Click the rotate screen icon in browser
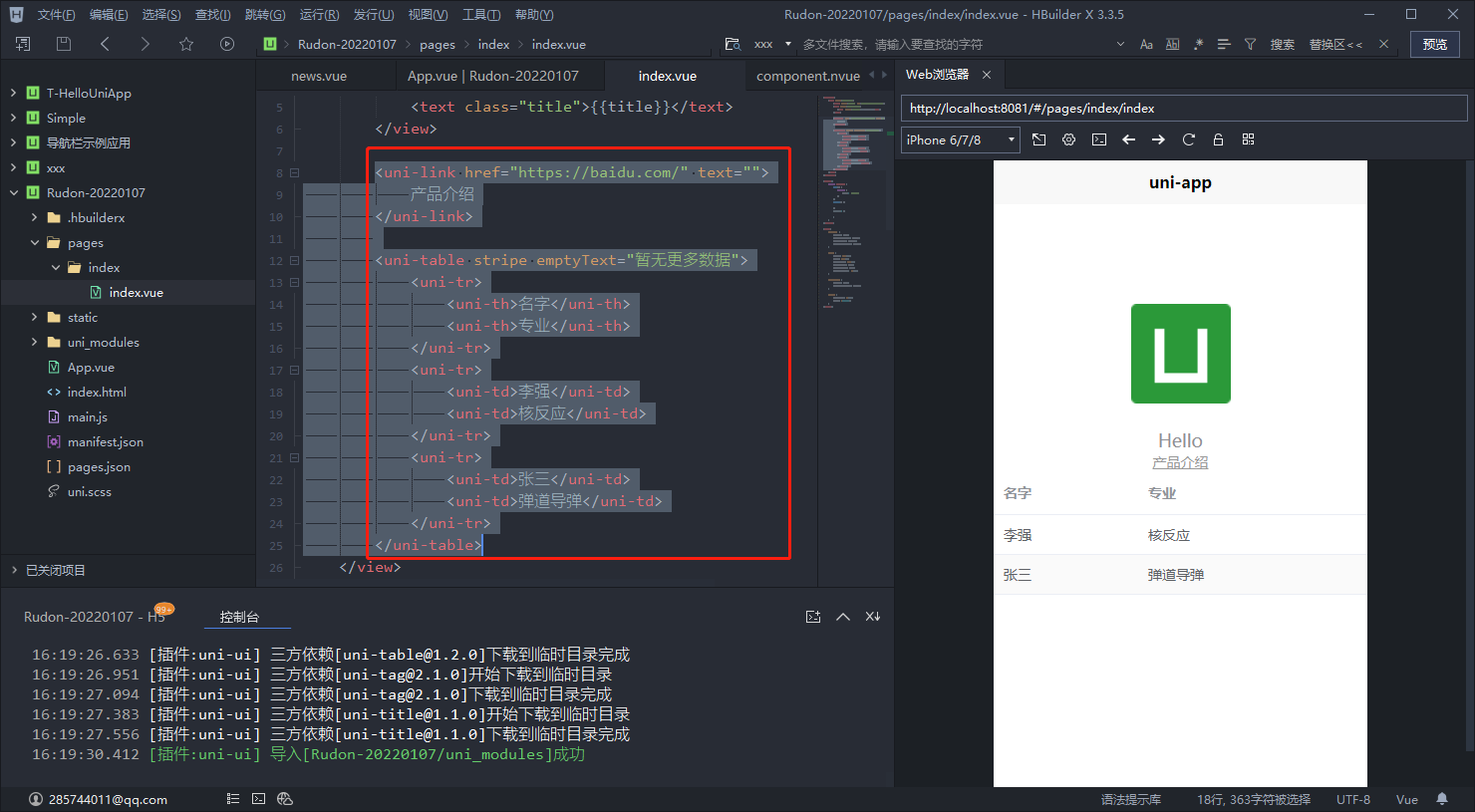This screenshot has height=812, width=1475. (1039, 139)
